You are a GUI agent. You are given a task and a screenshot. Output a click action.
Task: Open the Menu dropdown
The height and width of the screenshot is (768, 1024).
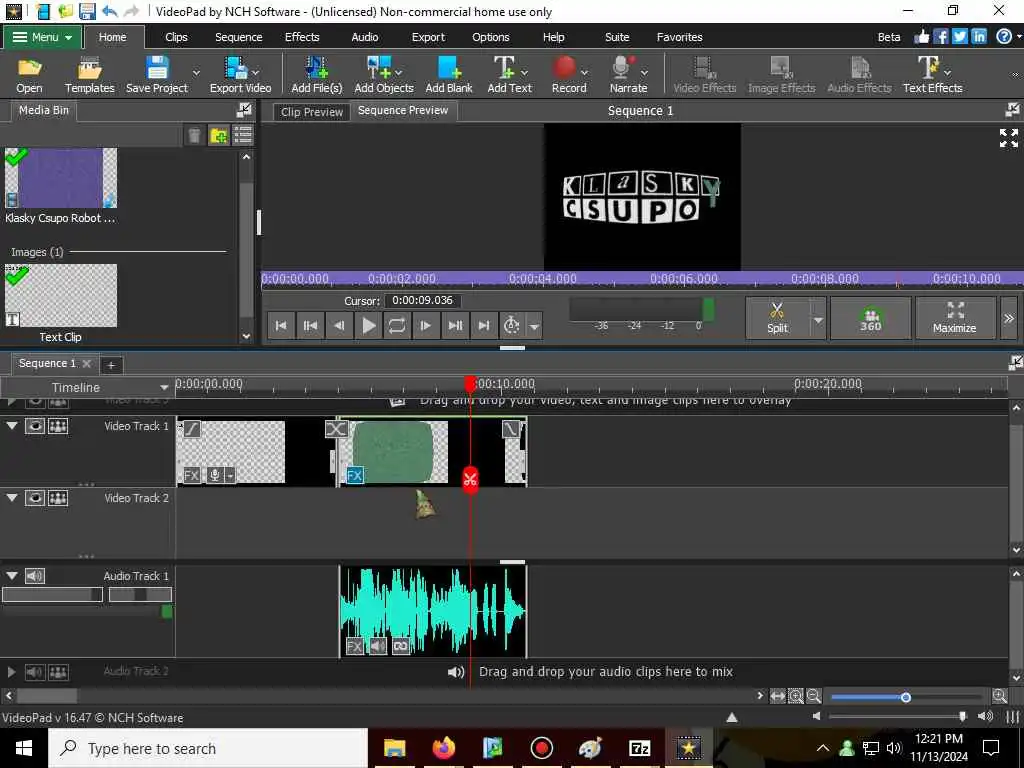pos(42,37)
